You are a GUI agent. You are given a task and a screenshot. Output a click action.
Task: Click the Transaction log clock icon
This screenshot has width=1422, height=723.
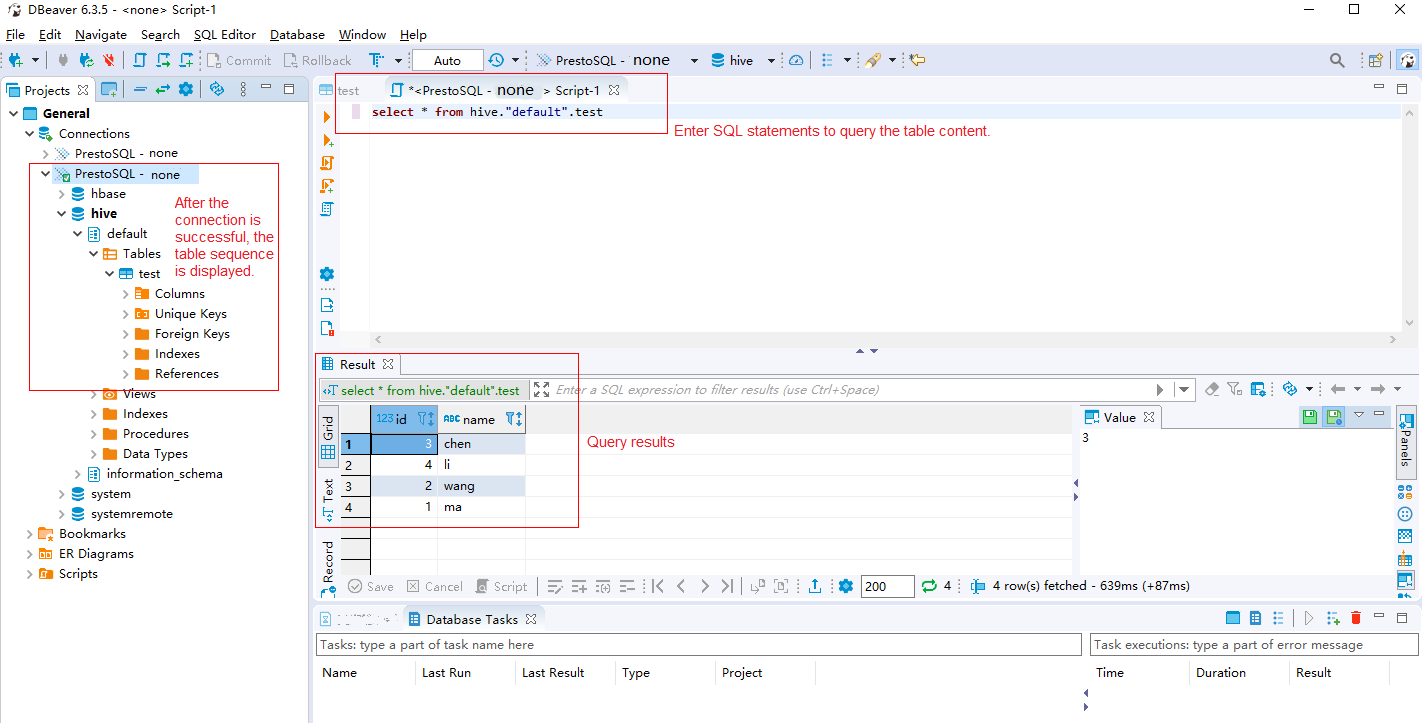click(x=497, y=60)
